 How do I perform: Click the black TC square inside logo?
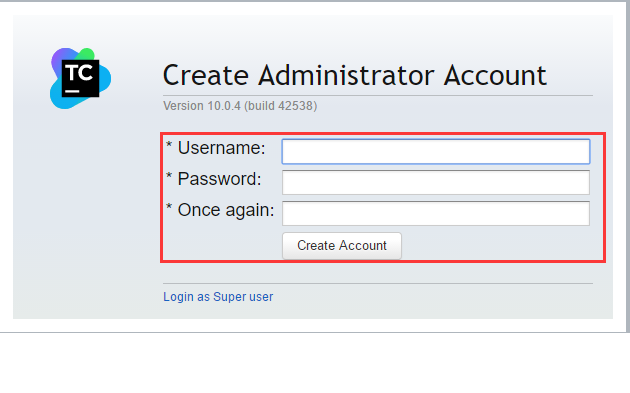[x=80, y=78]
